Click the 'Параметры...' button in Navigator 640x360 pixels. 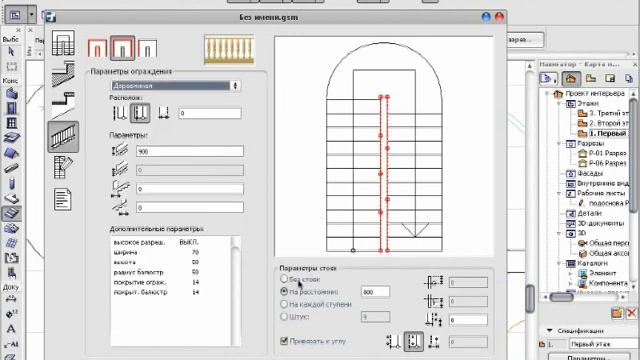[x=588, y=357]
